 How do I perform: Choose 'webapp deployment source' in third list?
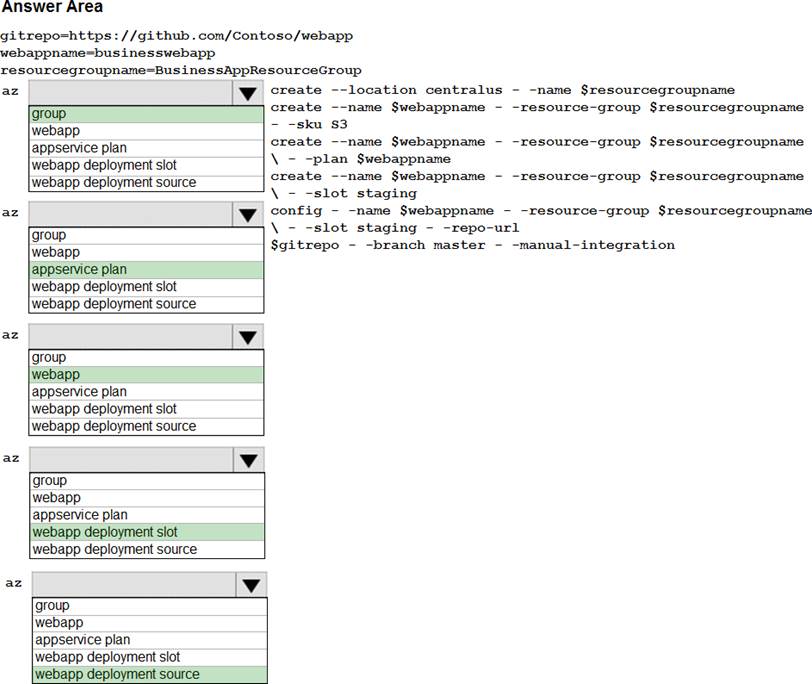pos(146,426)
